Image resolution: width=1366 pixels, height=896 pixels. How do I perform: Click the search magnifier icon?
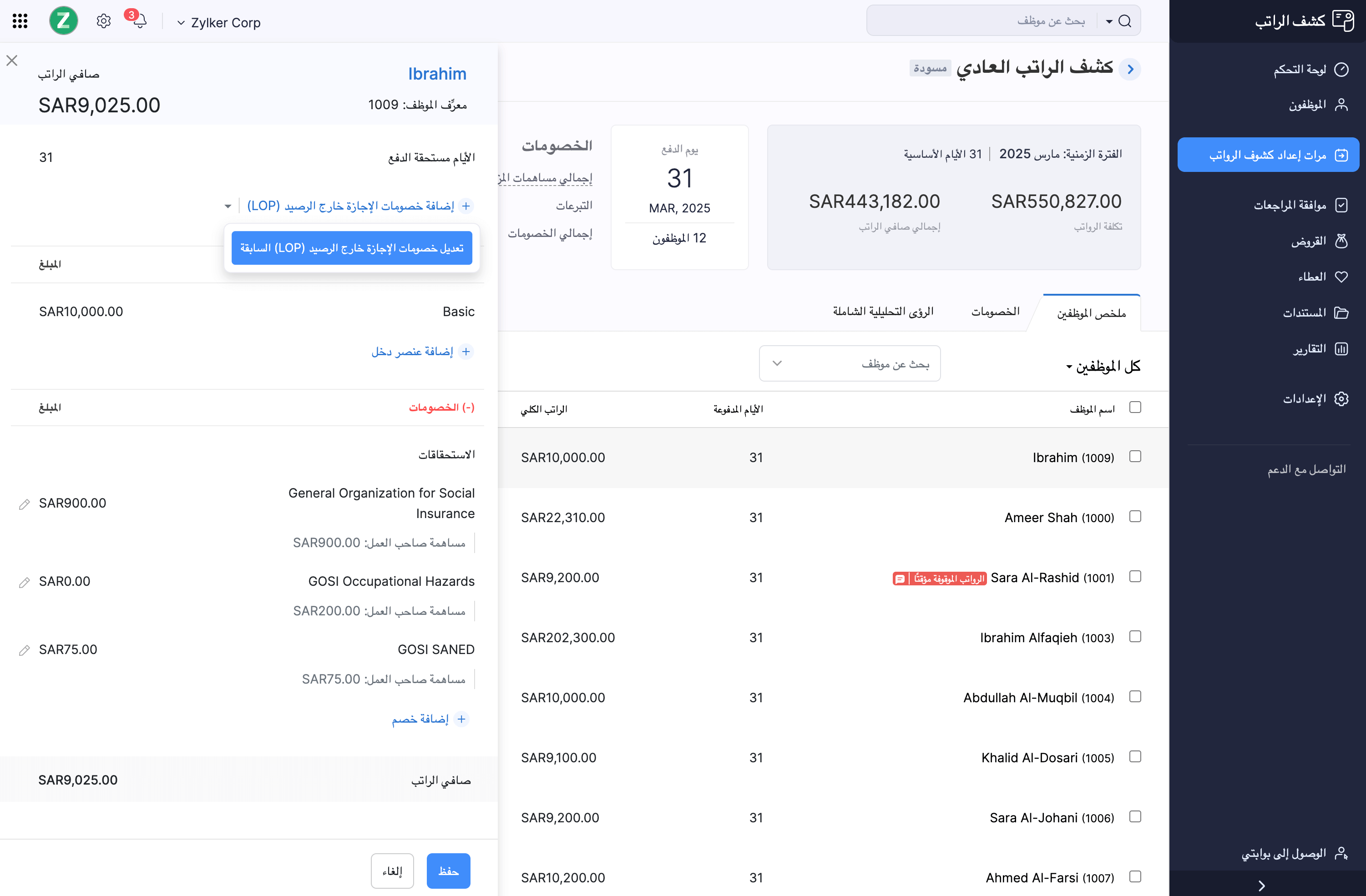click(1124, 21)
